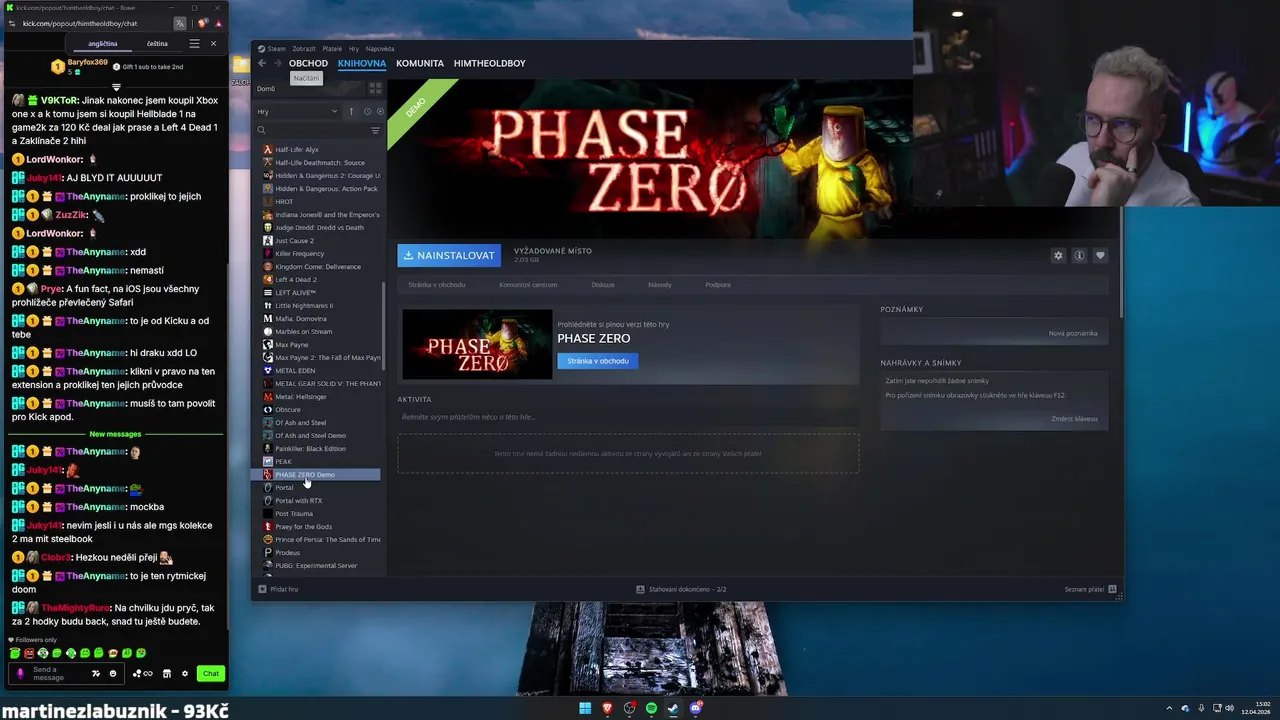The height and width of the screenshot is (720, 1280).
Task: Open emote picker in chat input
Action: pyautogui.click(x=112, y=674)
